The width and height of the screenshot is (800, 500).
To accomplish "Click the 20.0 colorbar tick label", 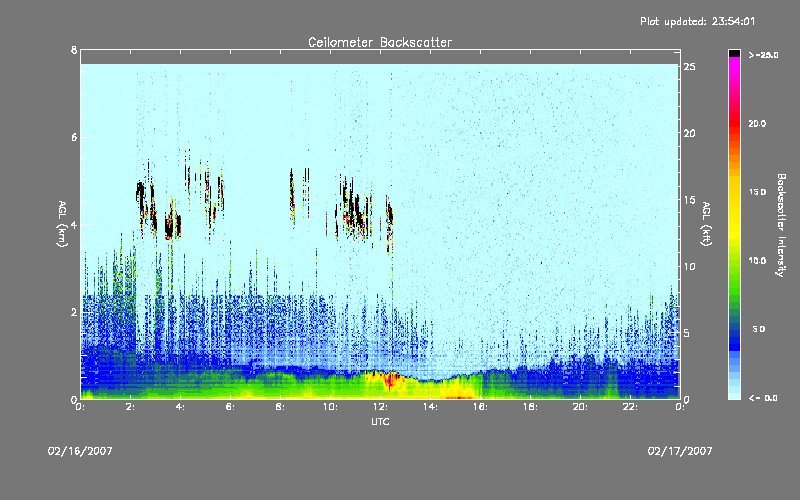I will (x=757, y=123).
